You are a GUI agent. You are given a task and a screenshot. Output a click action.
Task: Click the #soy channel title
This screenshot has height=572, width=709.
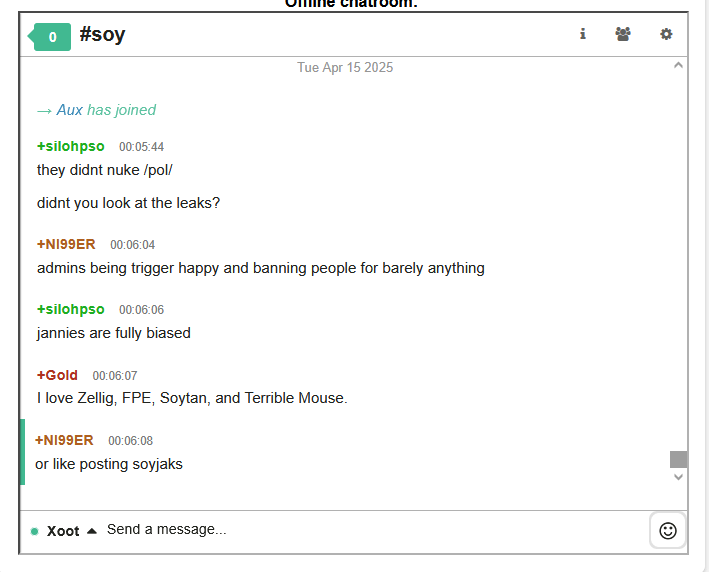pos(102,34)
